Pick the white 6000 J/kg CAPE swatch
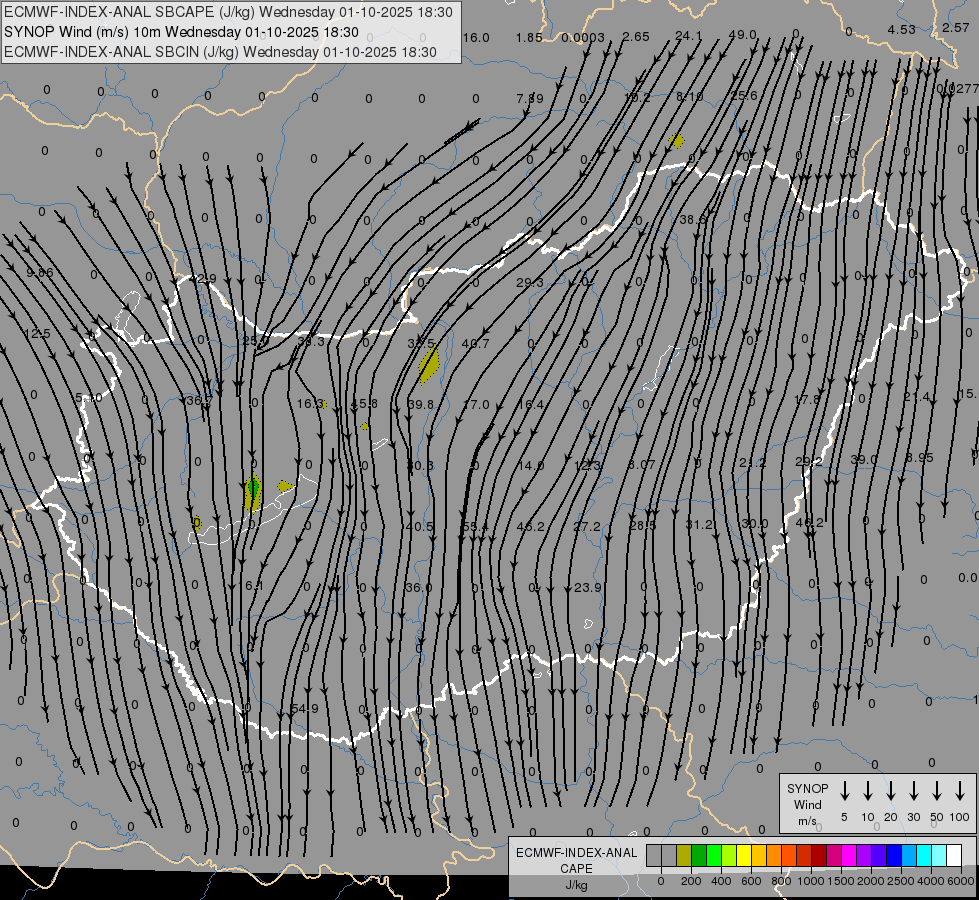Screen dimensions: 979x900 pos(954,855)
